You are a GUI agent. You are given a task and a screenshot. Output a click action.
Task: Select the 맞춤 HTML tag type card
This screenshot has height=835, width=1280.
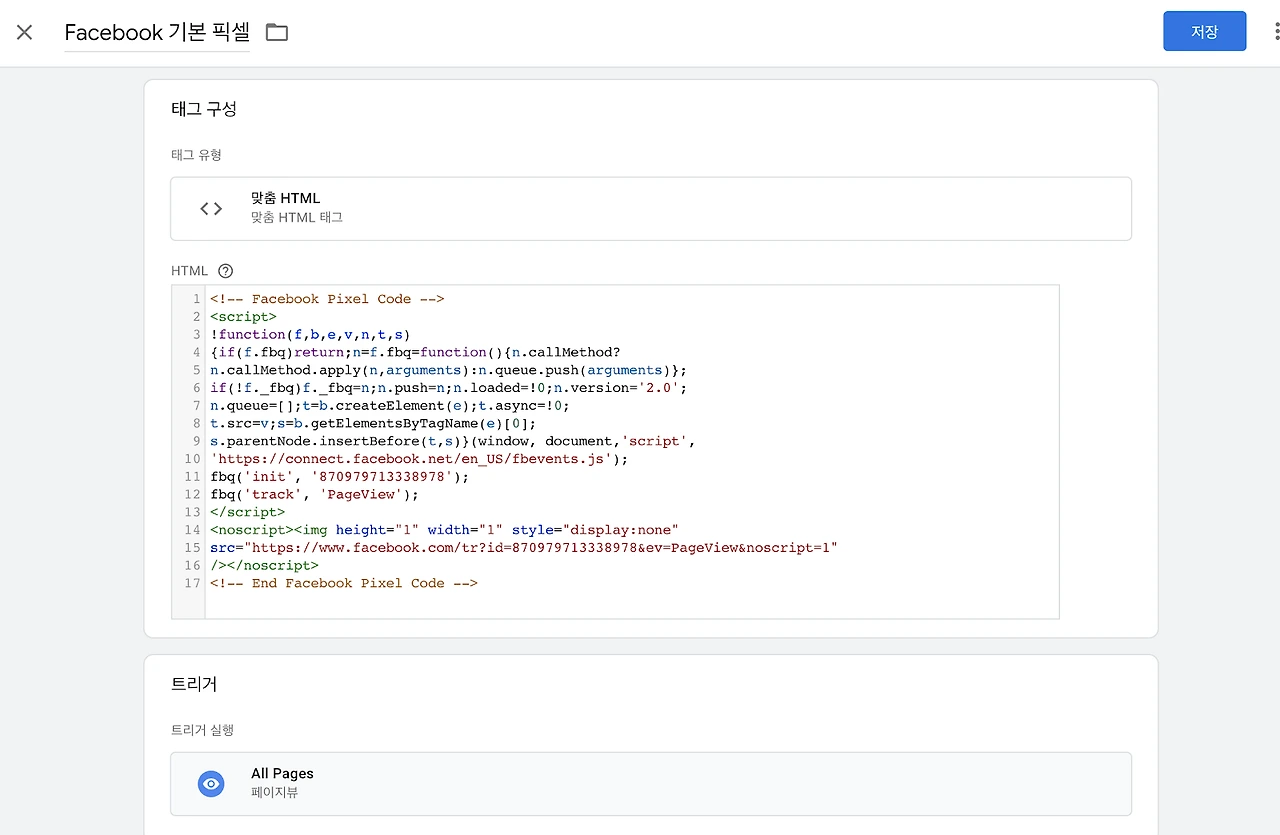pyautogui.click(x=650, y=208)
